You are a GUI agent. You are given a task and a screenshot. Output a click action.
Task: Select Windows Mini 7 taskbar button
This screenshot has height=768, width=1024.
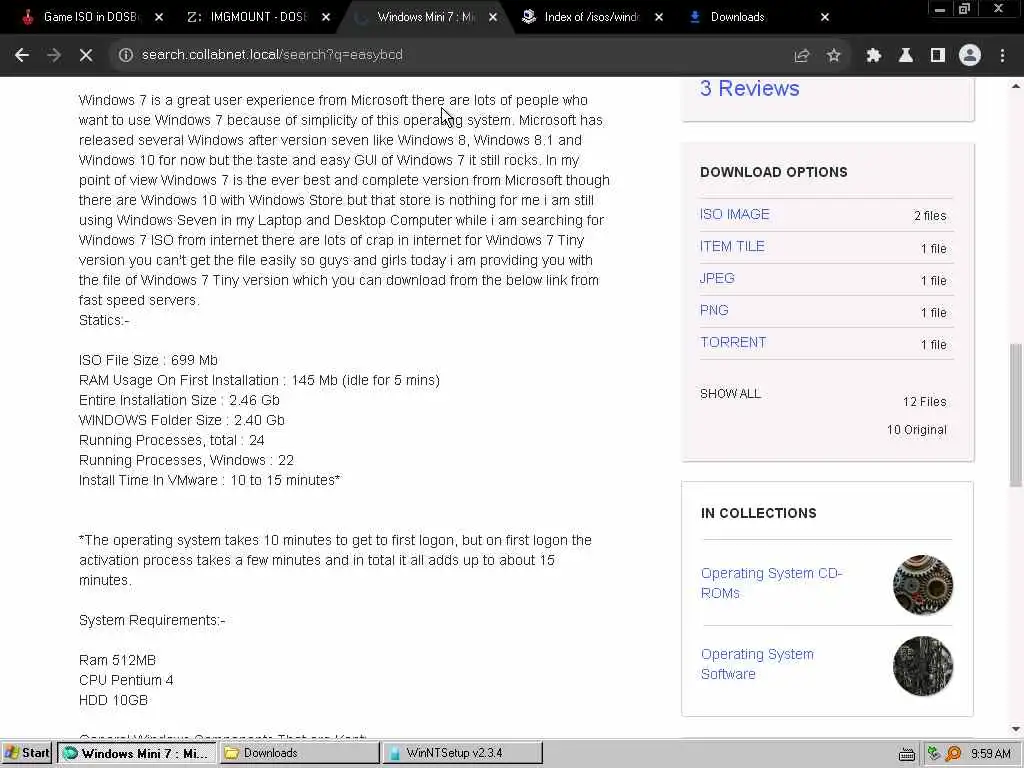pyautogui.click(x=136, y=753)
